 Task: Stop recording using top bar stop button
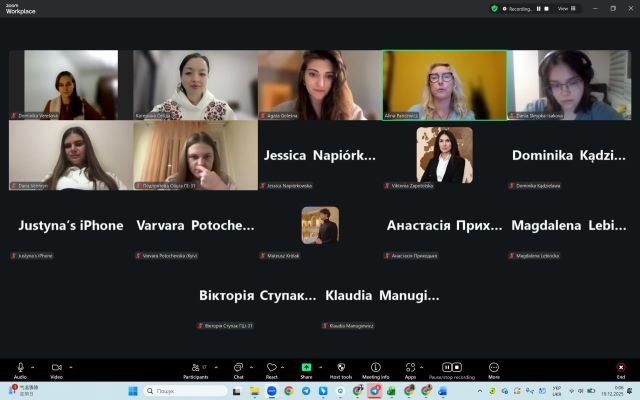[x=548, y=8]
